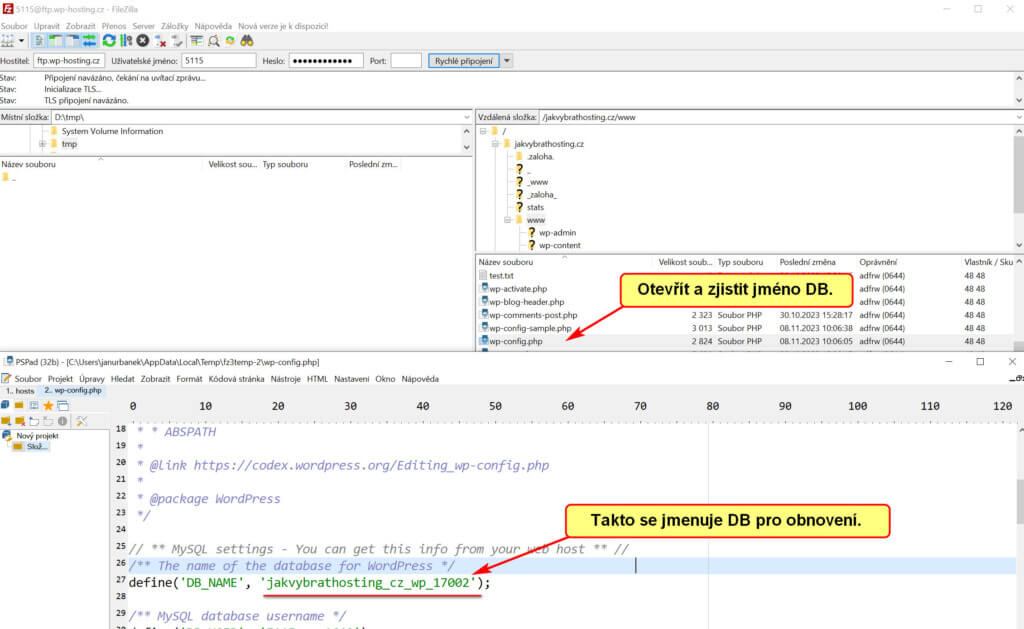Open the Server menu in FileZilla
Image resolution: width=1024 pixels, height=629 pixels.
pos(143,25)
